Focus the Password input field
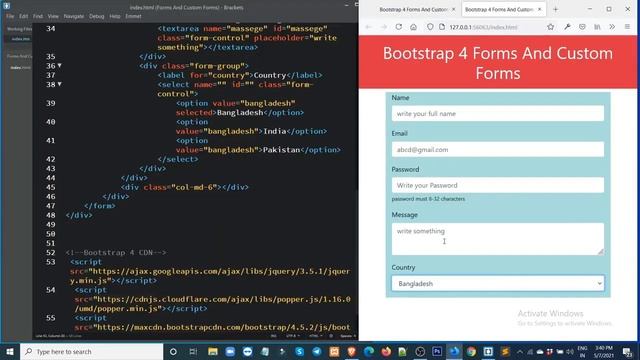The height and width of the screenshot is (360, 640). coord(498,185)
